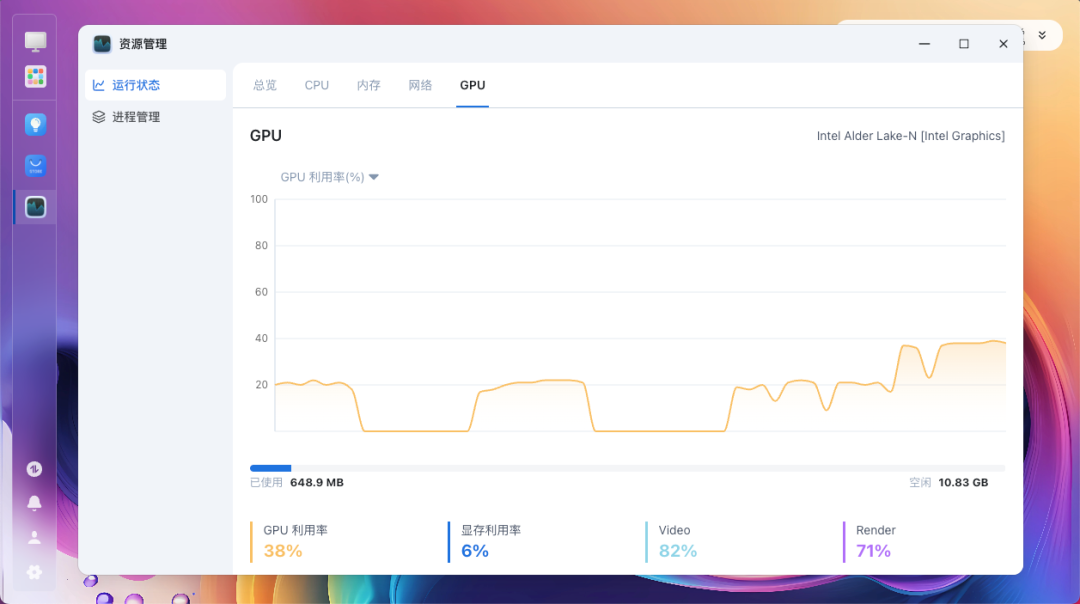Open the 内存 tab

click(x=368, y=85)
